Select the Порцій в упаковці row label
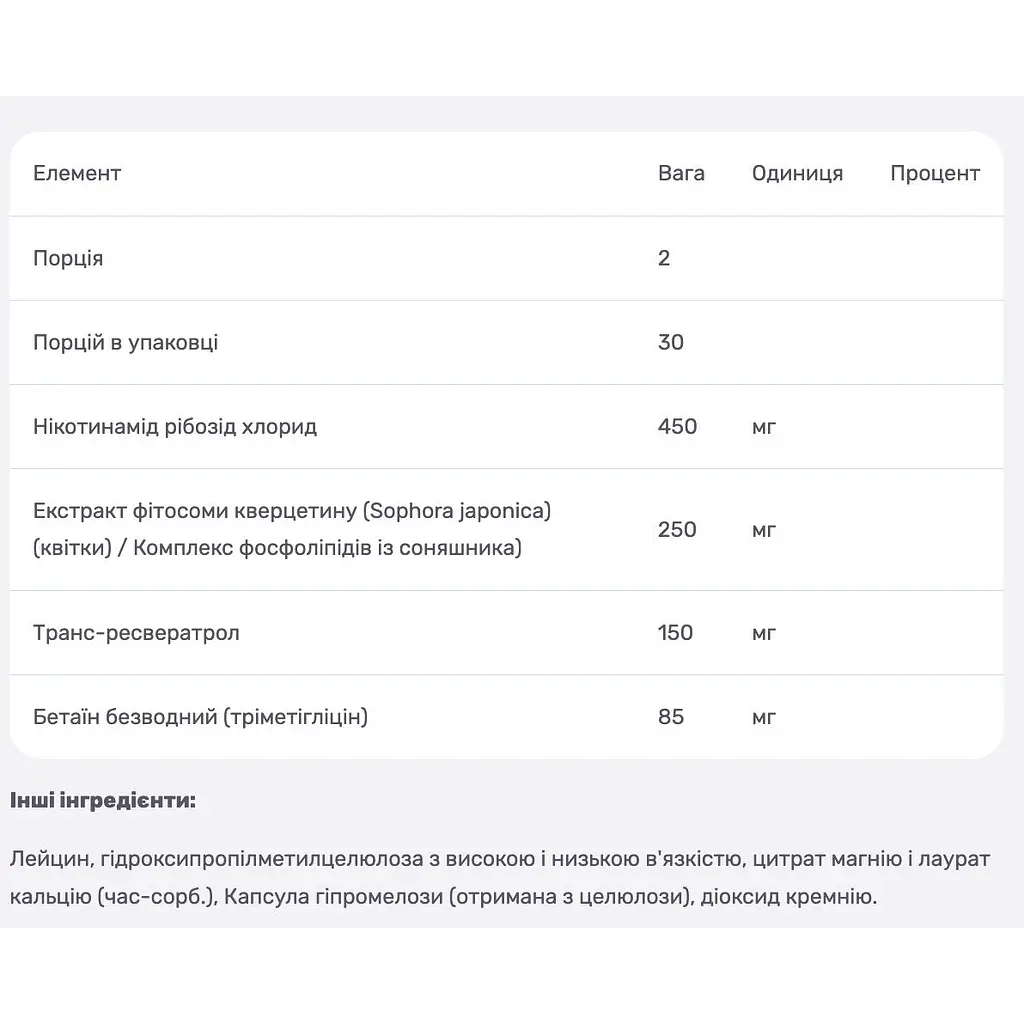This screenshot has height=1024, width=1024. click(125, 343)
